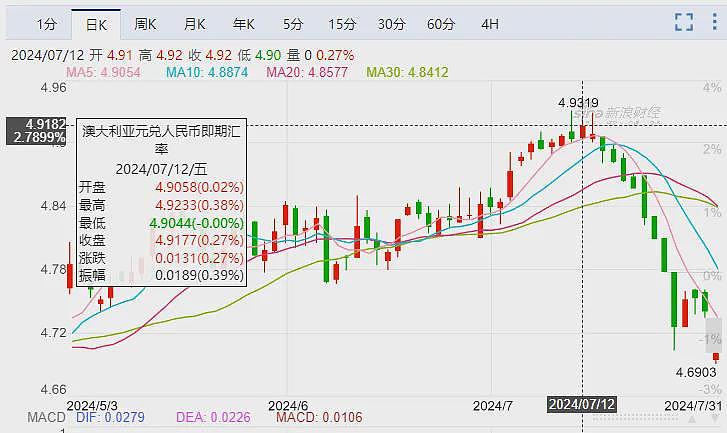The height and width of the screenshot is (433, 727).
Task: Open the three-dot more options menu
Action: point(714,23)
